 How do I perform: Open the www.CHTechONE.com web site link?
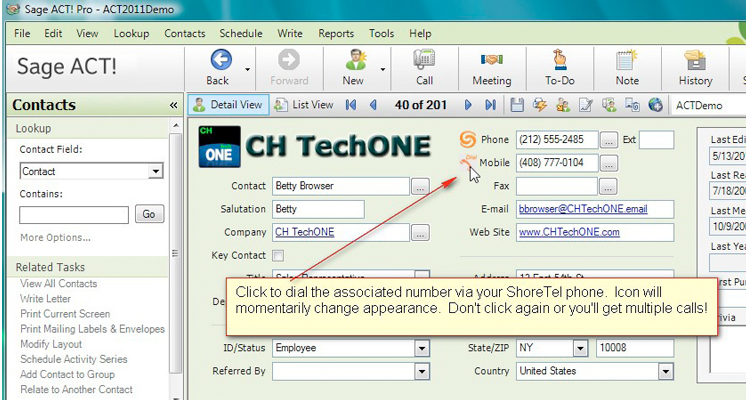(569, 232)
